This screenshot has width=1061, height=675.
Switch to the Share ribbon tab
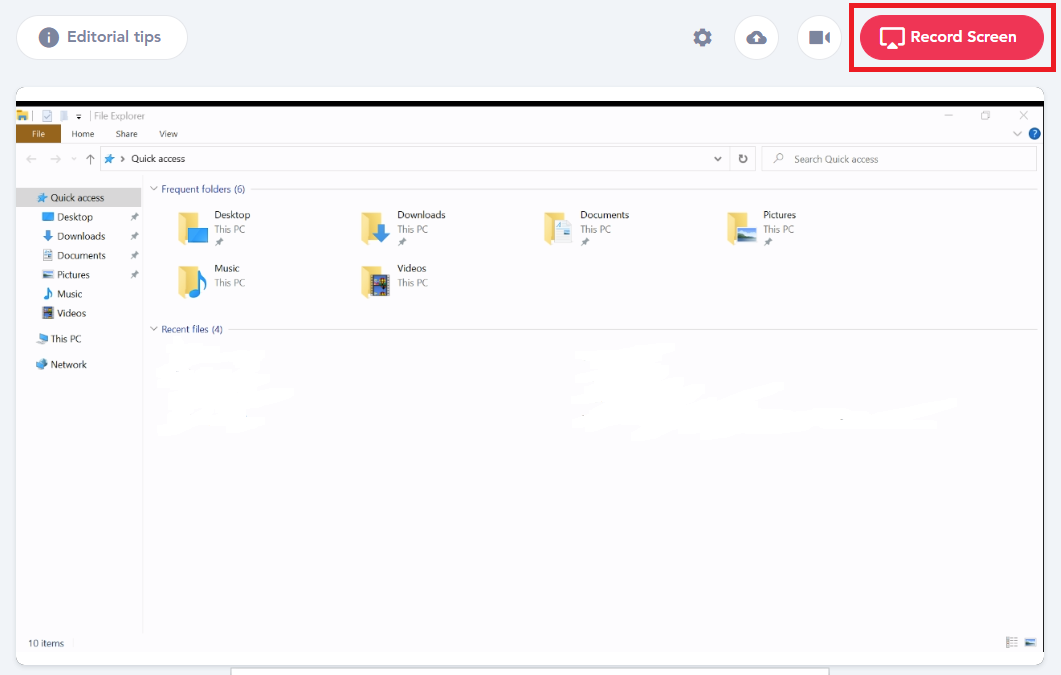coord(127,134)
